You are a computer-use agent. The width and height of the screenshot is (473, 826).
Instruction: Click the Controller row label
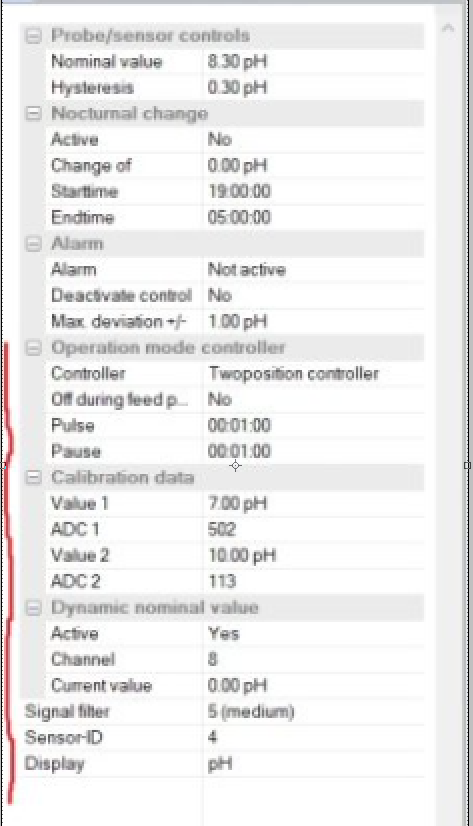pyautogui.click(x=88, y=373)
